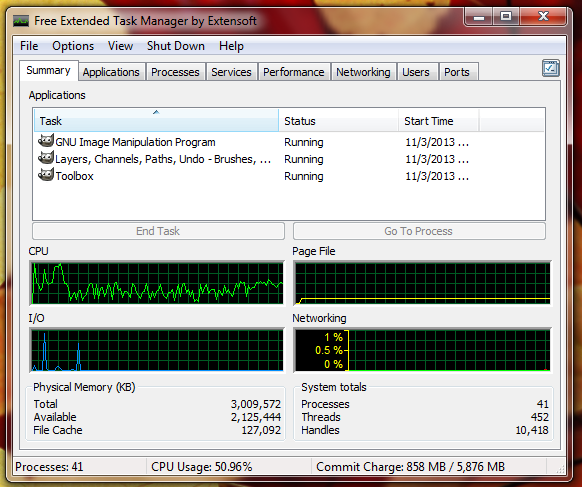Select the Toolbox task row

tap(289, 176)
